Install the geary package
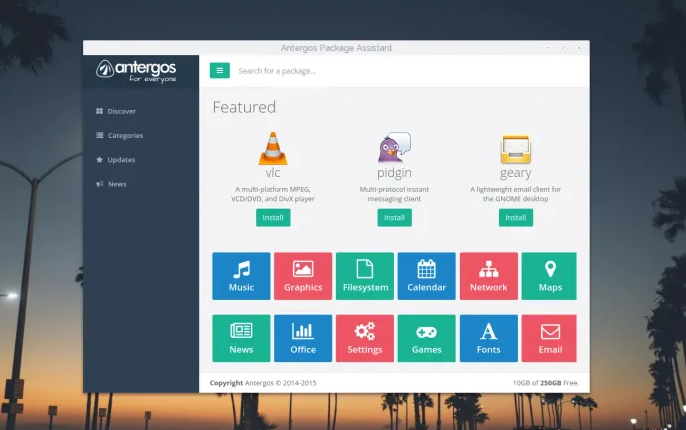The width and height of the screenshot is (686, 430). (x=516, y=217)
